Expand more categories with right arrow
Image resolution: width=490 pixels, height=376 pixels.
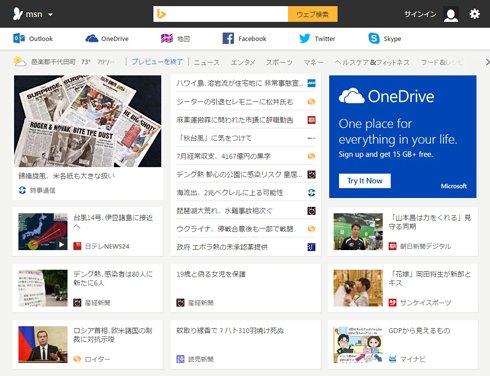click(487, 62)
